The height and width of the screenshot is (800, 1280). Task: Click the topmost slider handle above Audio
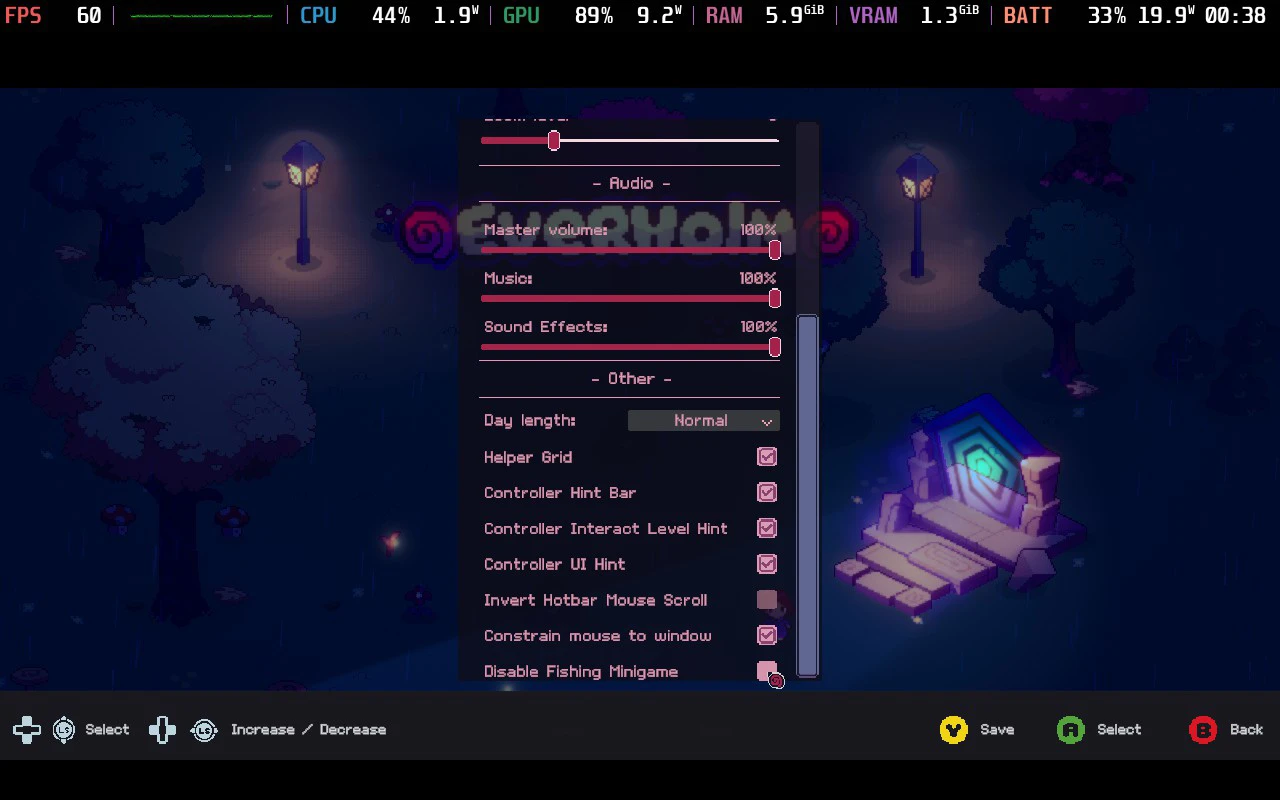pos(554,141)
